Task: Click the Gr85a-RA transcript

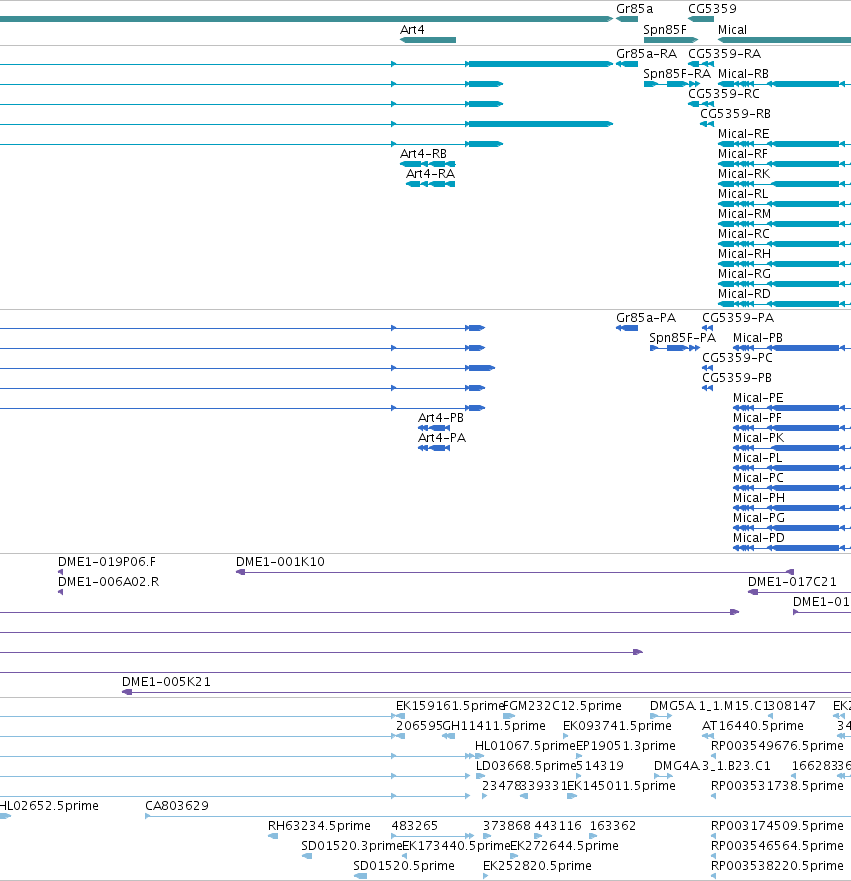Action: click(x=627, y=64)
